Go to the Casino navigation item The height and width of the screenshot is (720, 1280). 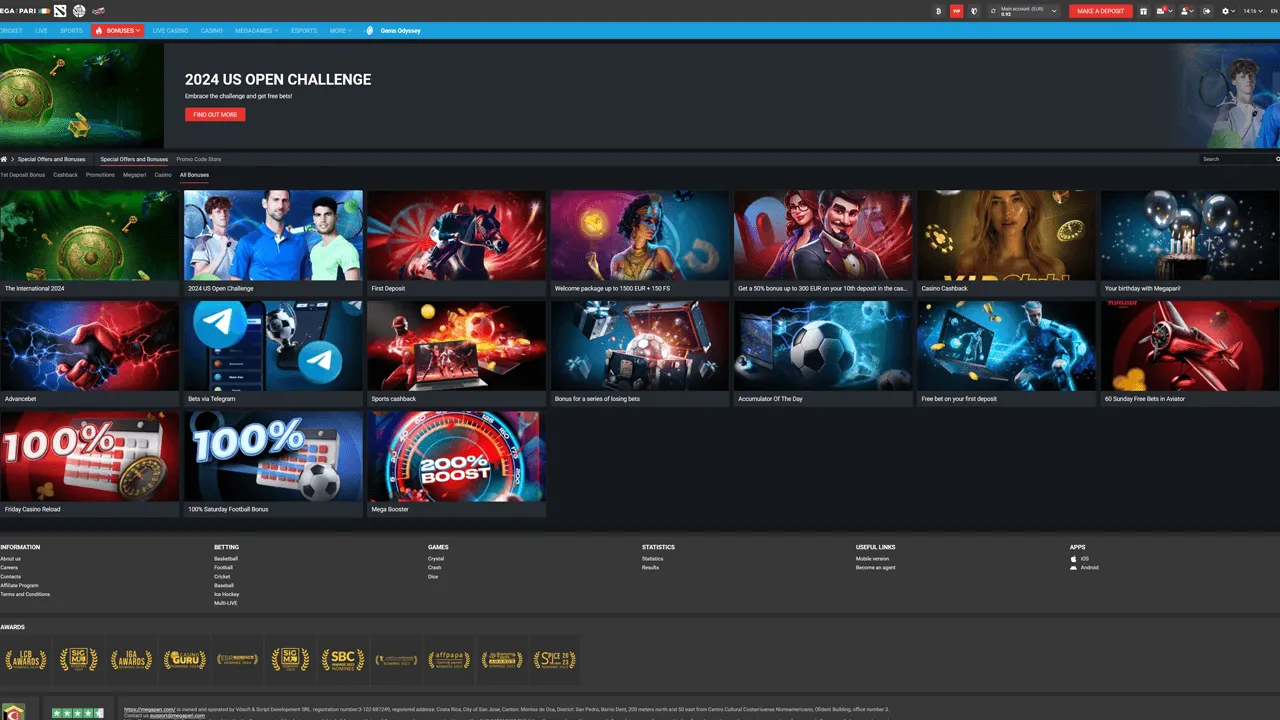(x=212, y=31)
